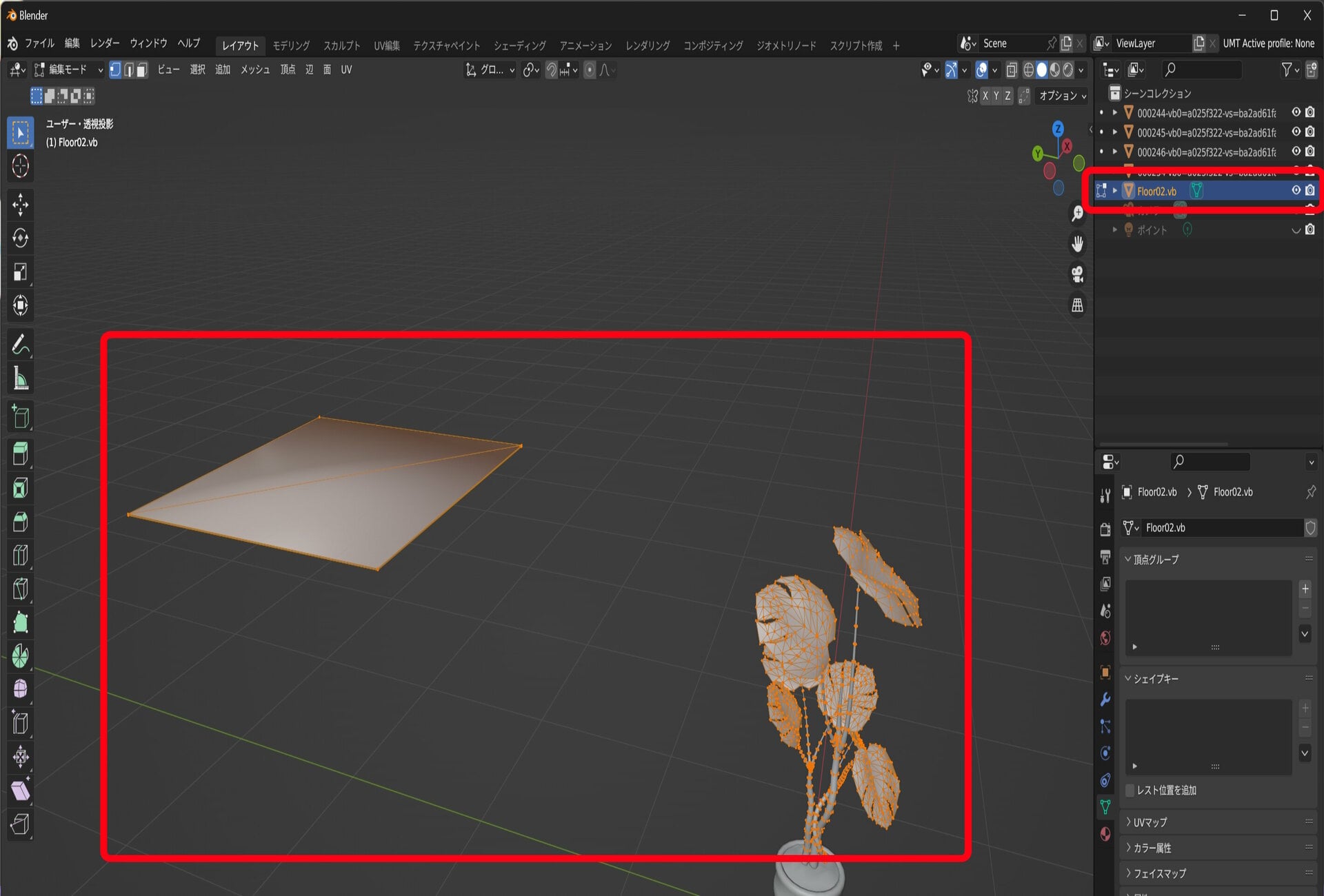This screenshot has height=896, width=1324.
Task: Open the ファイル menu
Action: [x=39, y=43]
